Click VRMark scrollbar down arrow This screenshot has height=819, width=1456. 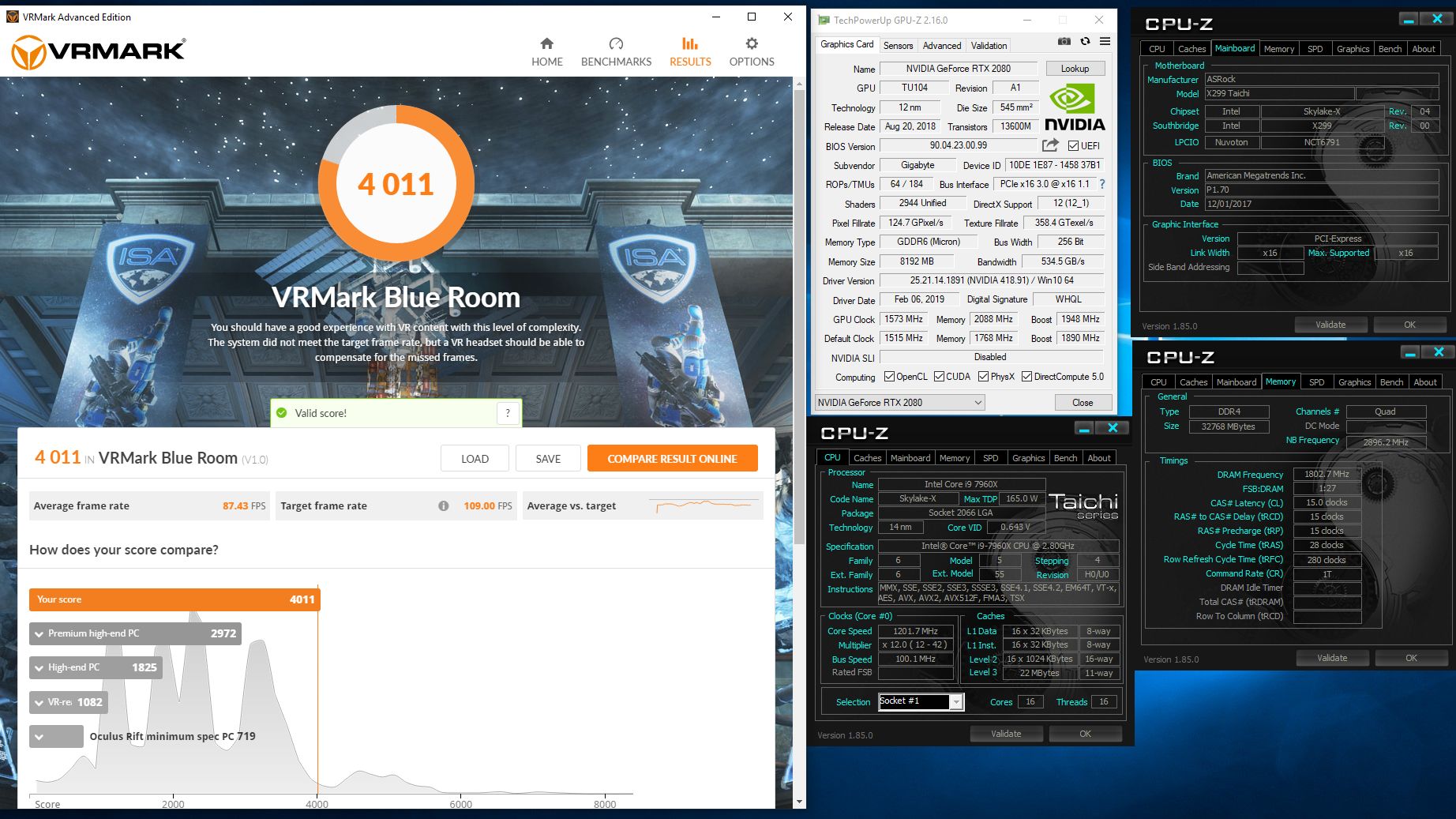point(799,802)
